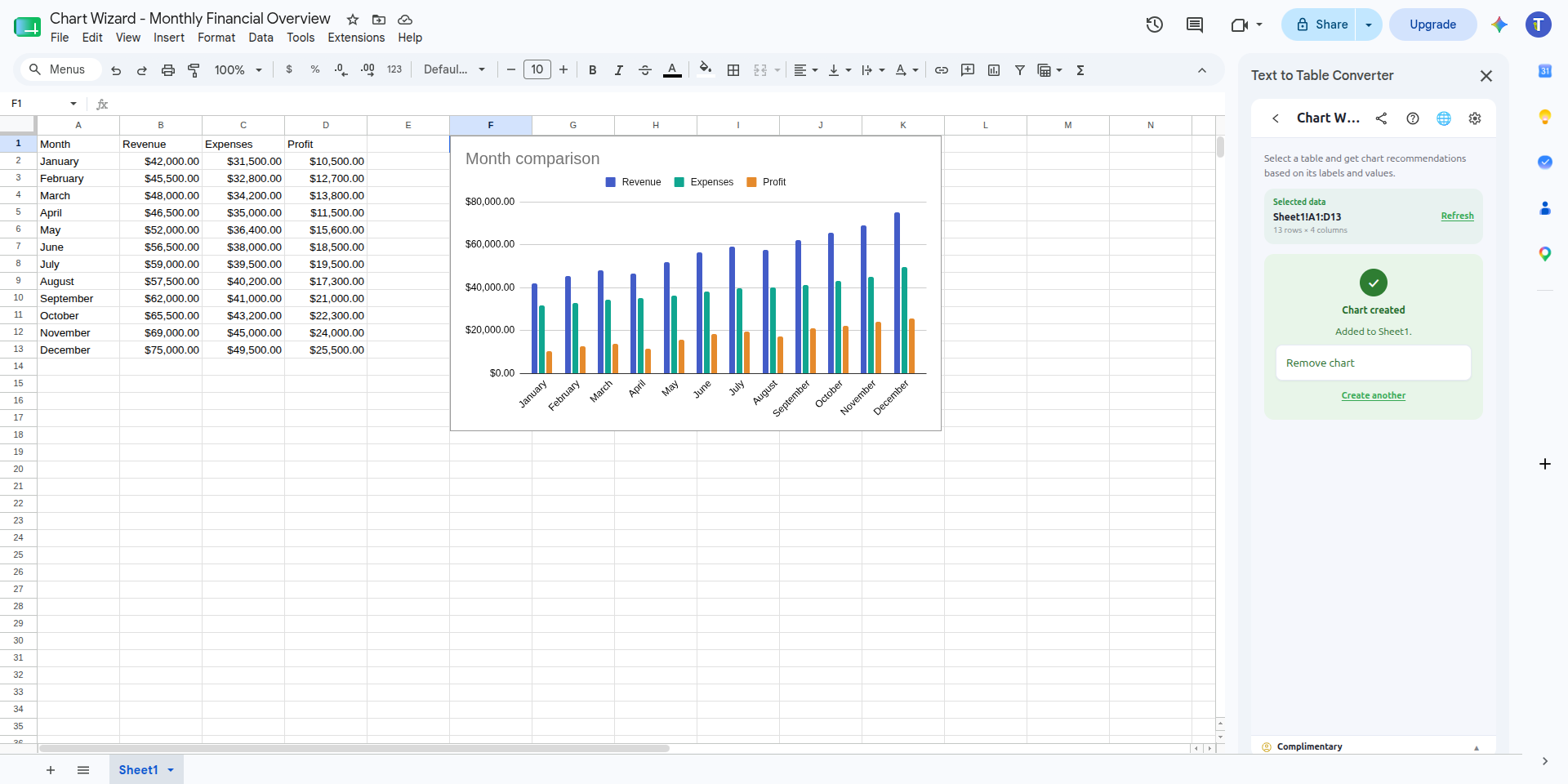
Task: Click Create another link
Action: [x=1374, y=395]
